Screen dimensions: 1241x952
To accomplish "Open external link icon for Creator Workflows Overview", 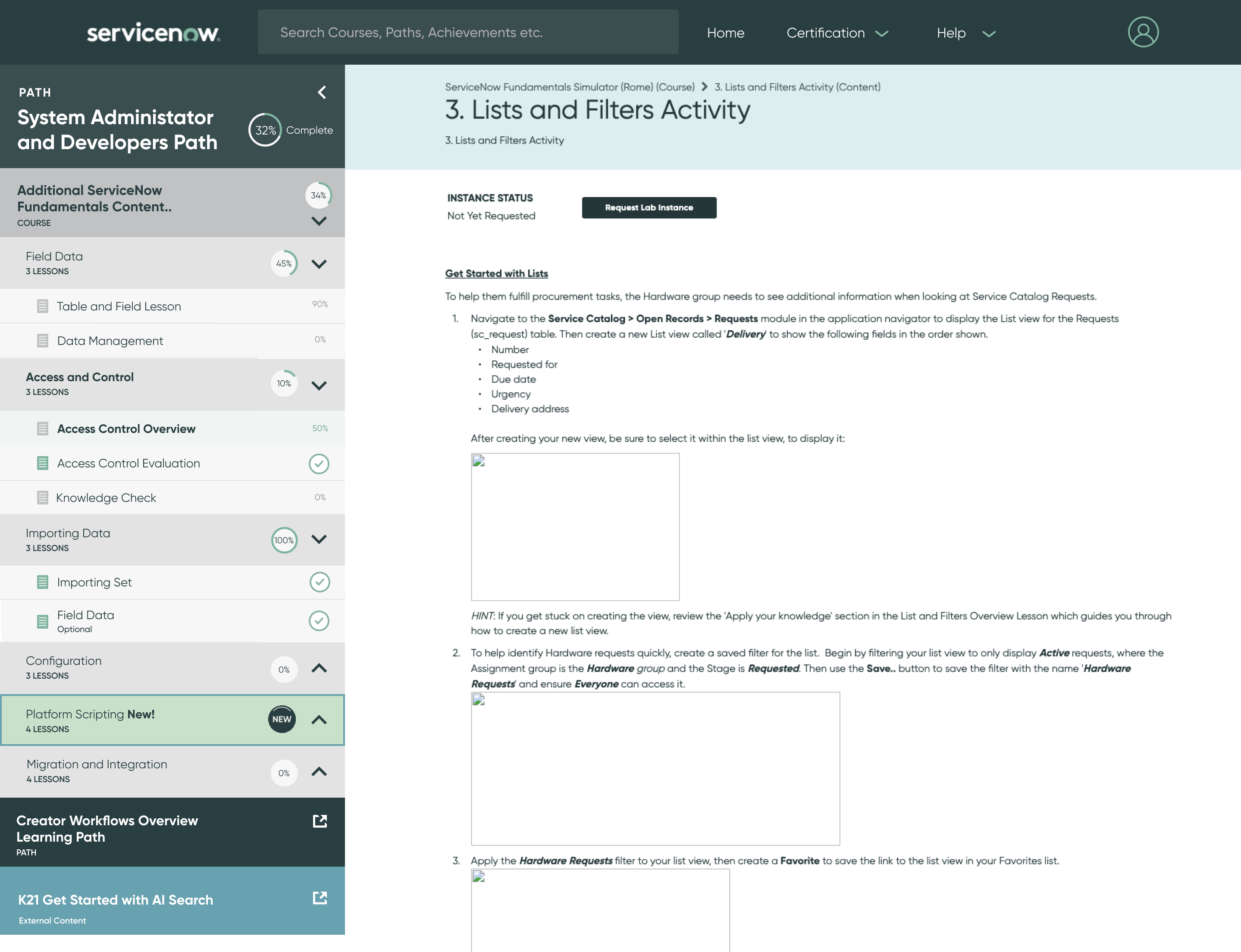I will click(320, 821).
